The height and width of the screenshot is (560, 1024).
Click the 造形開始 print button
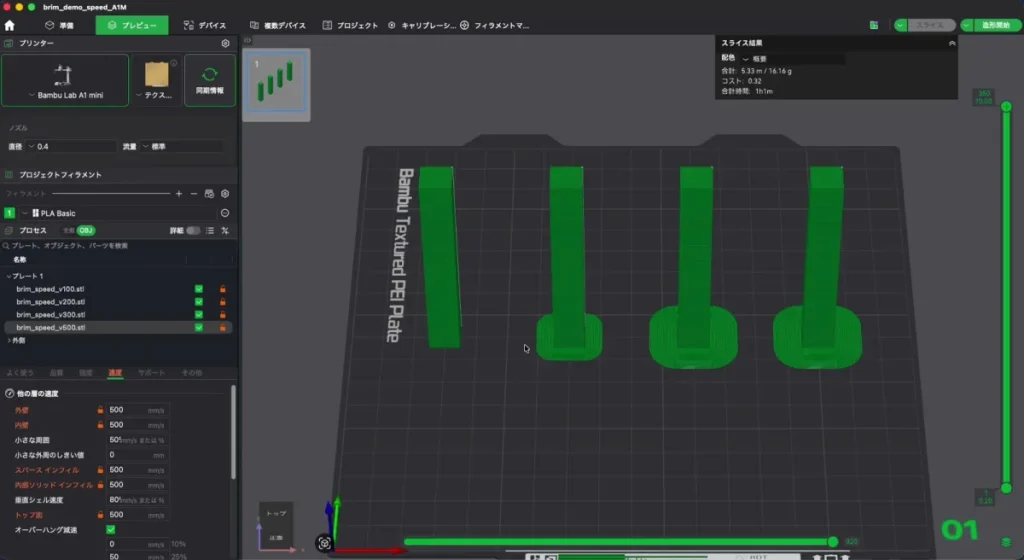(x=996, y=25)
